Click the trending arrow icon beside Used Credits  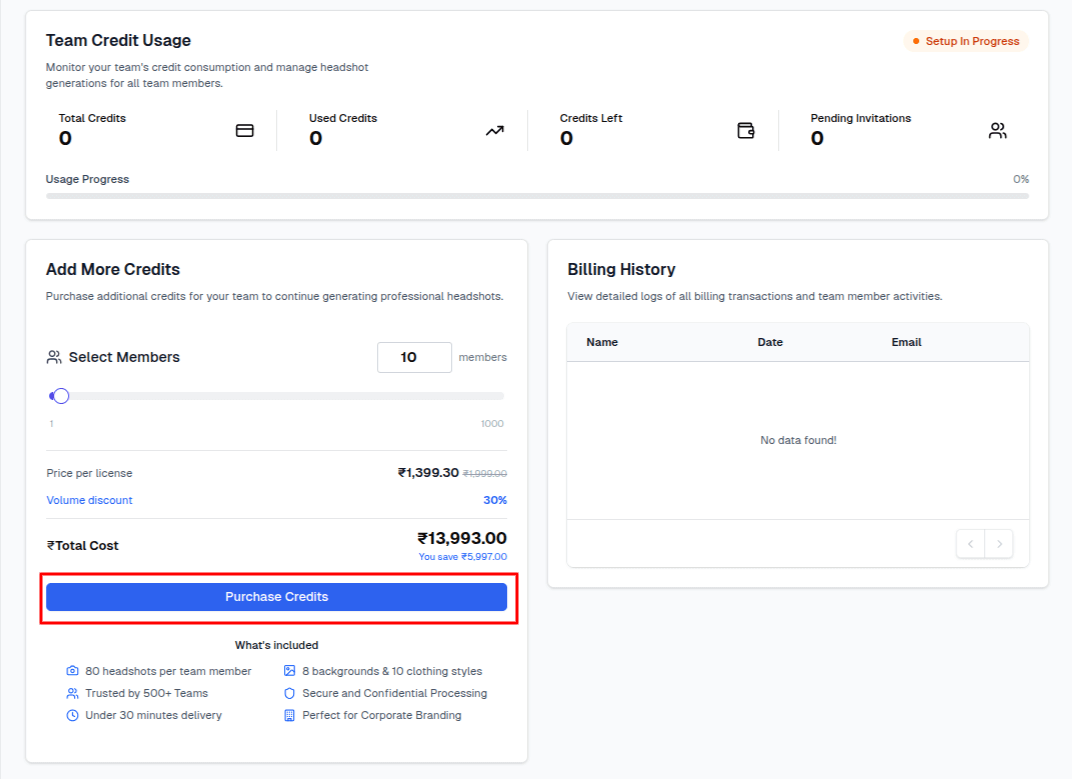click(x=494, y=130)
